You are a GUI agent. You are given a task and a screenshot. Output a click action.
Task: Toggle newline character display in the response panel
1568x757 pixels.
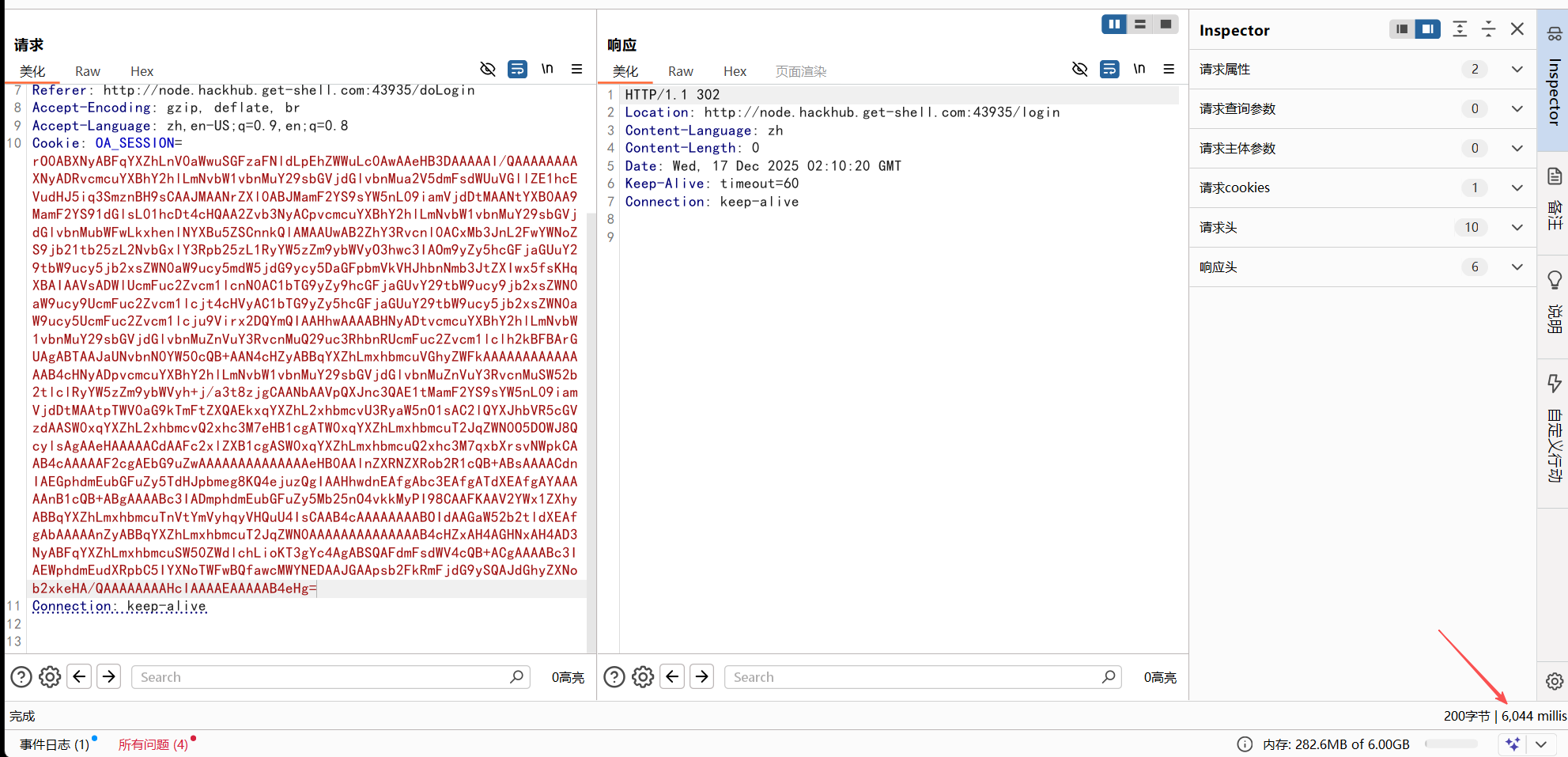[1139, 69]
